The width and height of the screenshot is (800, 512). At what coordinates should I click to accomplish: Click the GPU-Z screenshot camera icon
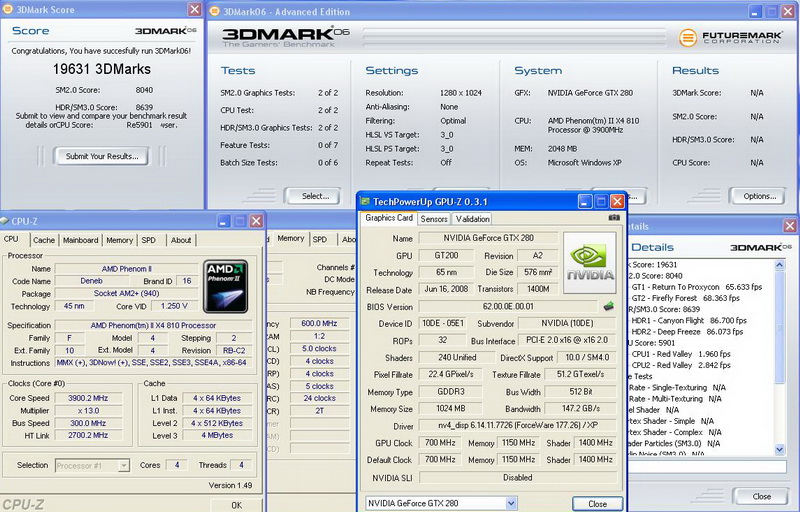pos(613,218)
